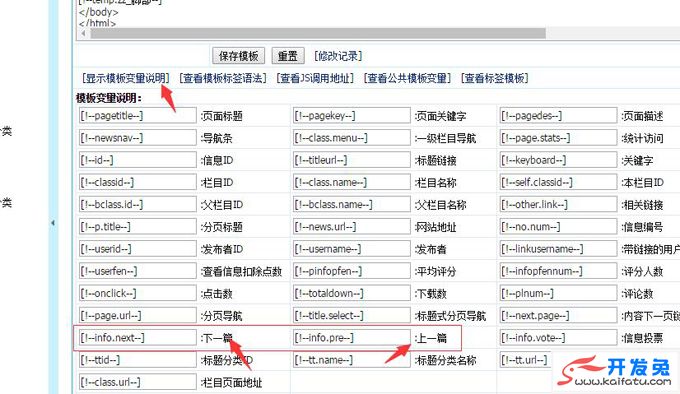Select the [!--info.pre--] field

coord(352,337)
